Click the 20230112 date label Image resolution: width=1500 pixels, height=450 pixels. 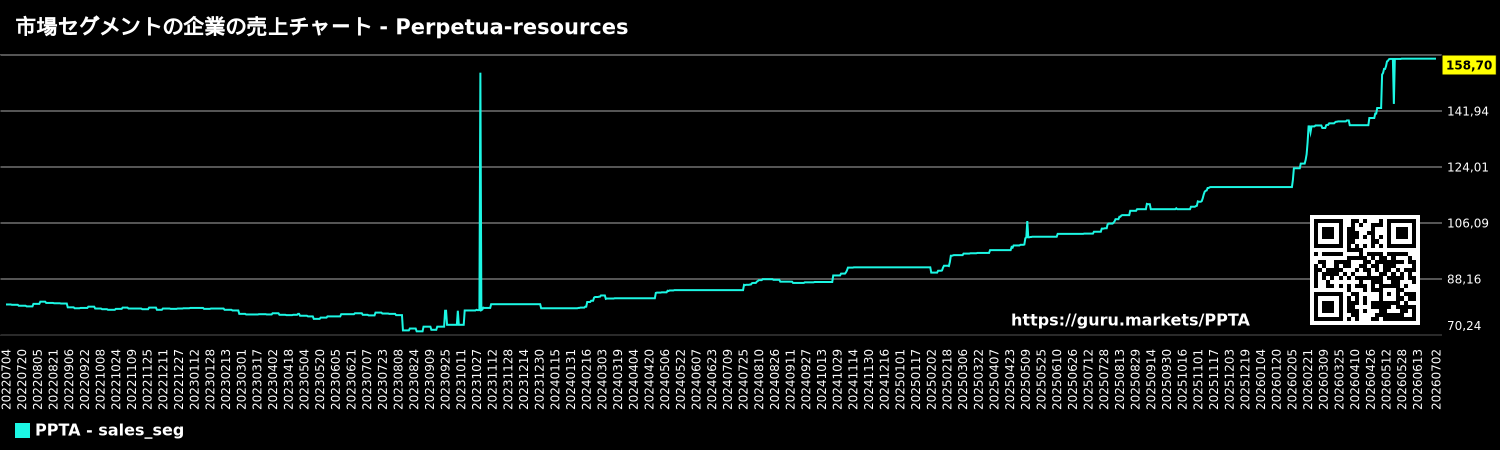(195, 379)
